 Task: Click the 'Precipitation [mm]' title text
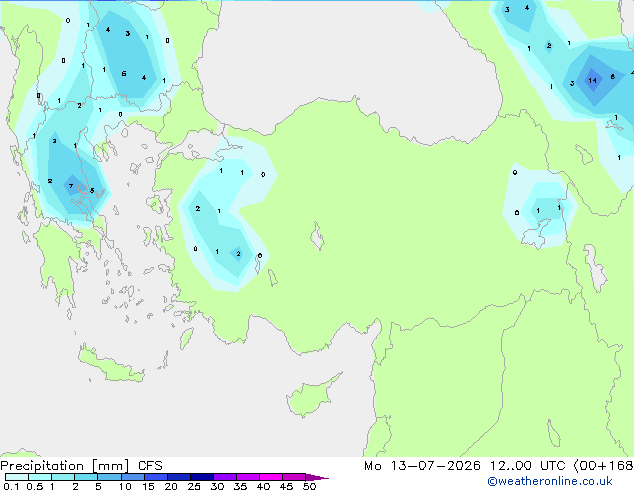point(64,466)
